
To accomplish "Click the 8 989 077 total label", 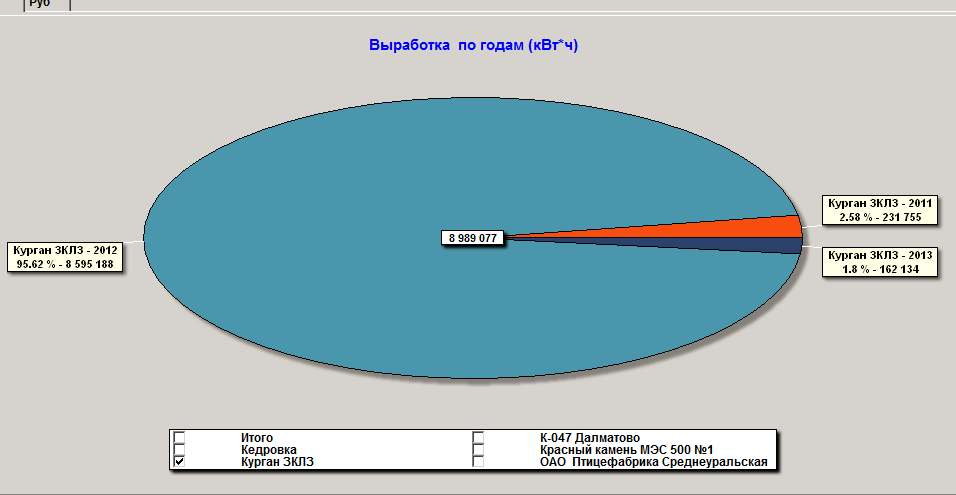I will (473, 238).
